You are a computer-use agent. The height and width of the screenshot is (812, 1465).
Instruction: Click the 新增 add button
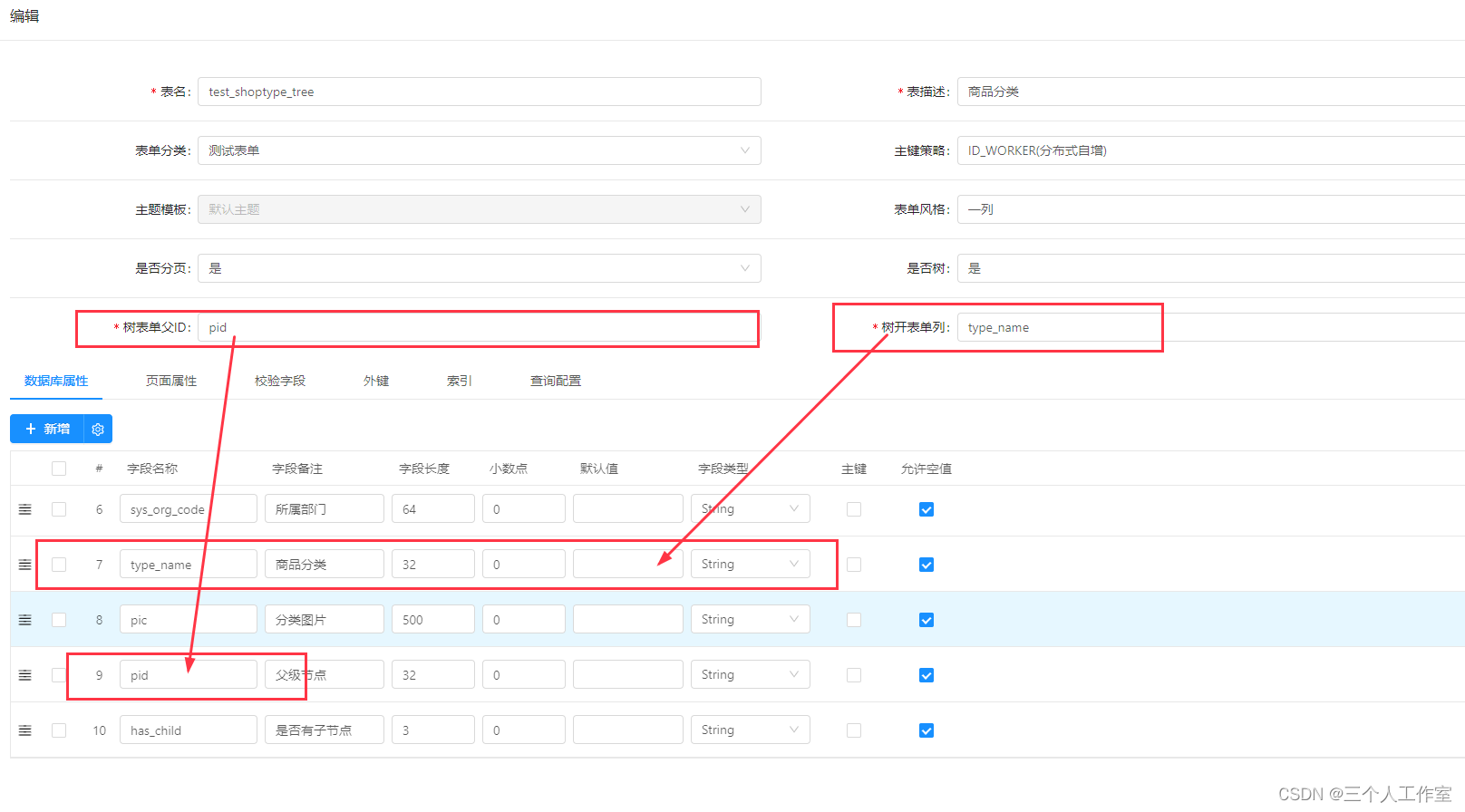pyautogui.click(x=47, y=429)
